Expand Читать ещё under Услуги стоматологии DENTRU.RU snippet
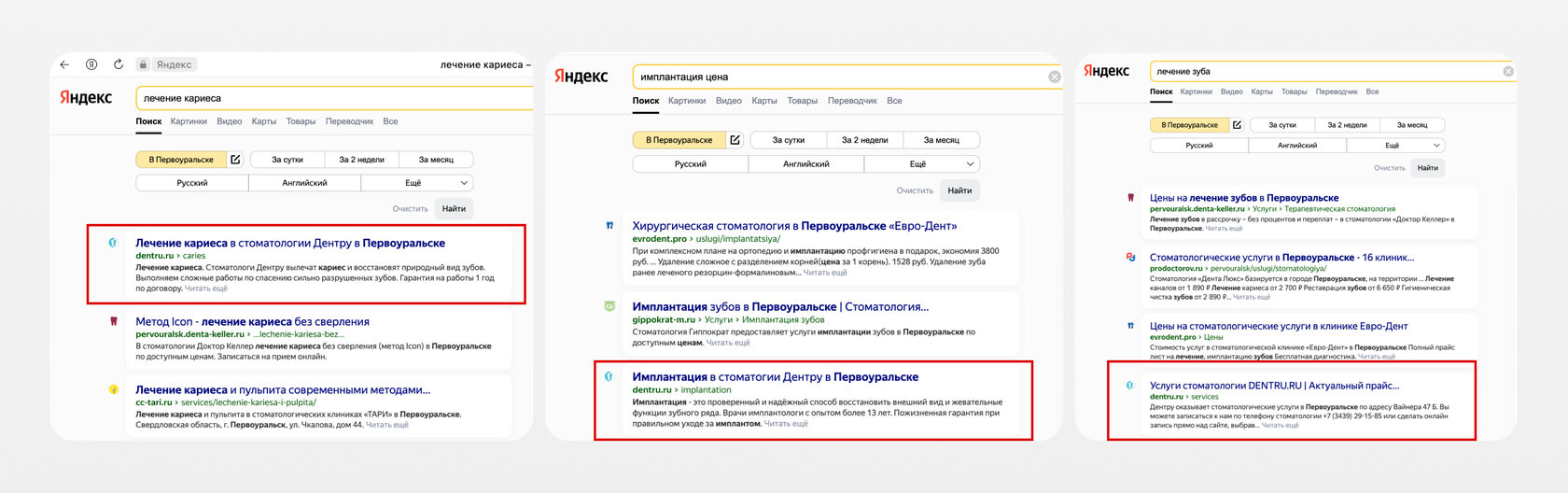The width and height of the screenshot is (1568, 493). point(1280,425)
